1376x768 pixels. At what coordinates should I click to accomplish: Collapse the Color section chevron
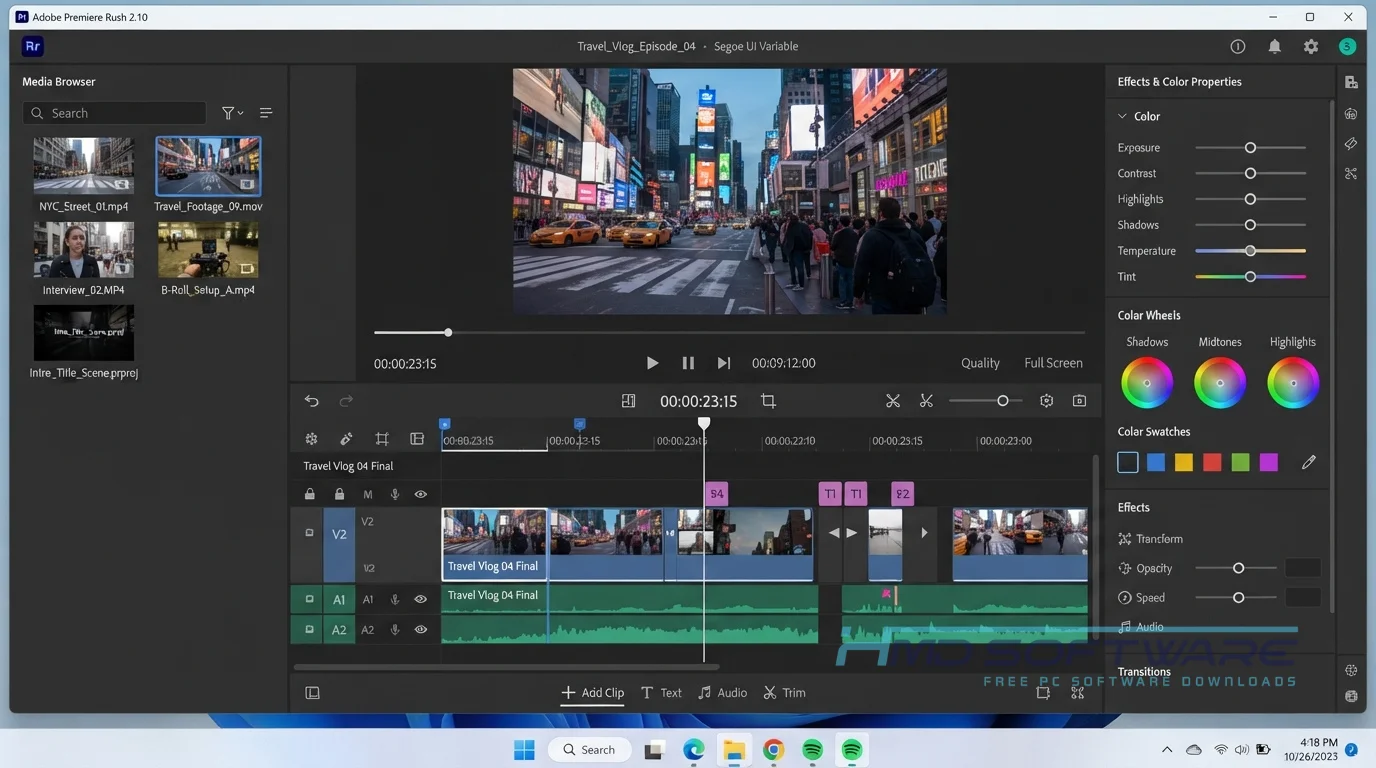tap(1123, 116)
